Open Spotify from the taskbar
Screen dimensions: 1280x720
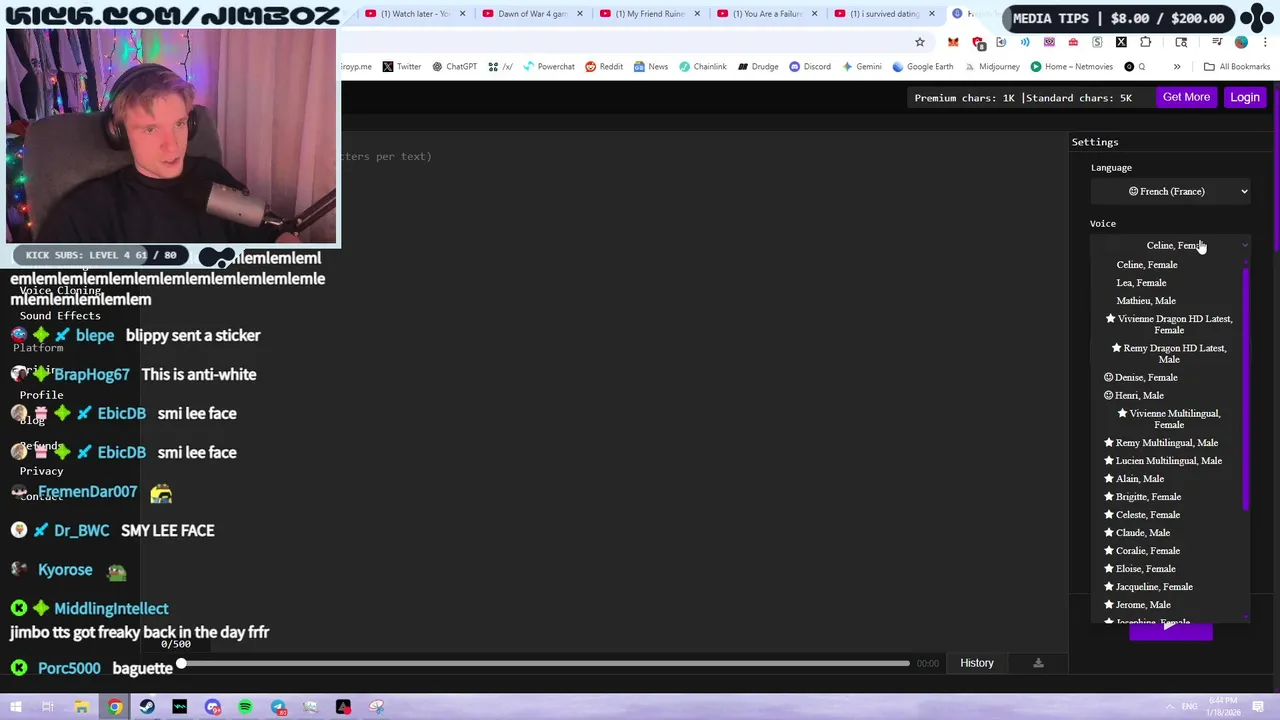[245, 707]
